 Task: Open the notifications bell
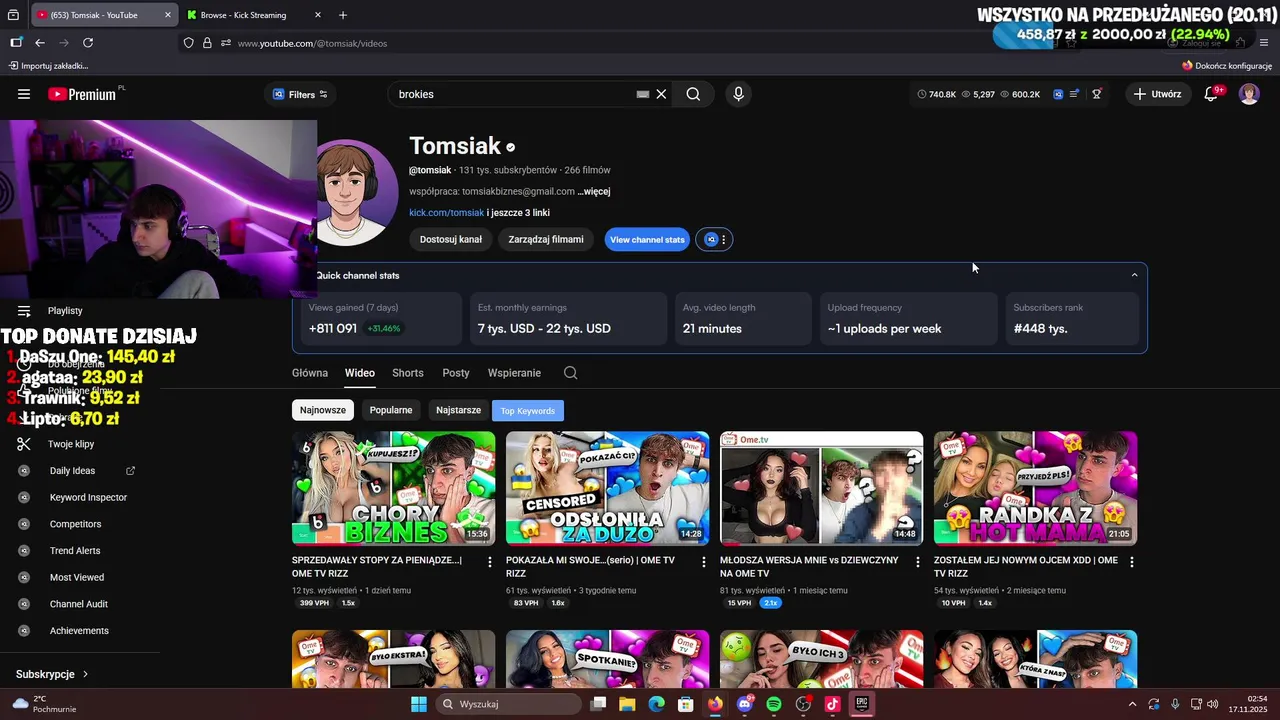tap(1212, 93)
